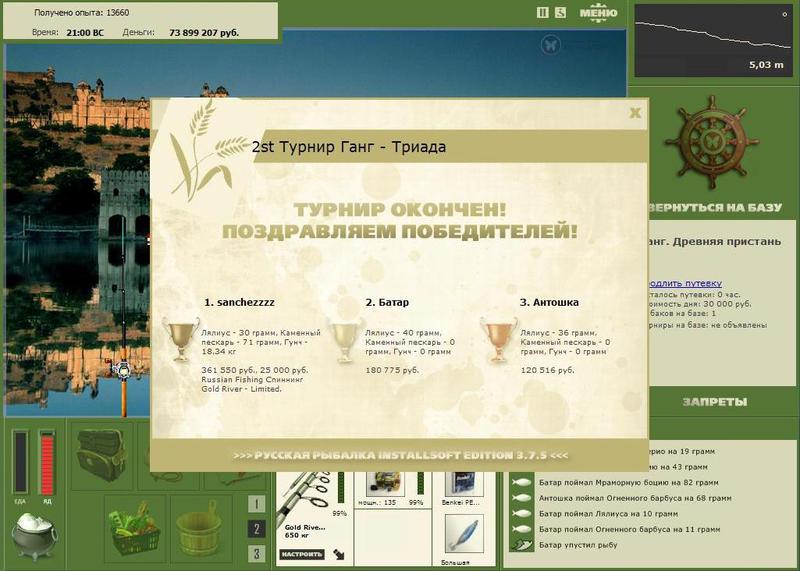Viewport: 800px width, 571px height.
Task: Click the depth chart showing 5,03 m
Action: point(713,41)
